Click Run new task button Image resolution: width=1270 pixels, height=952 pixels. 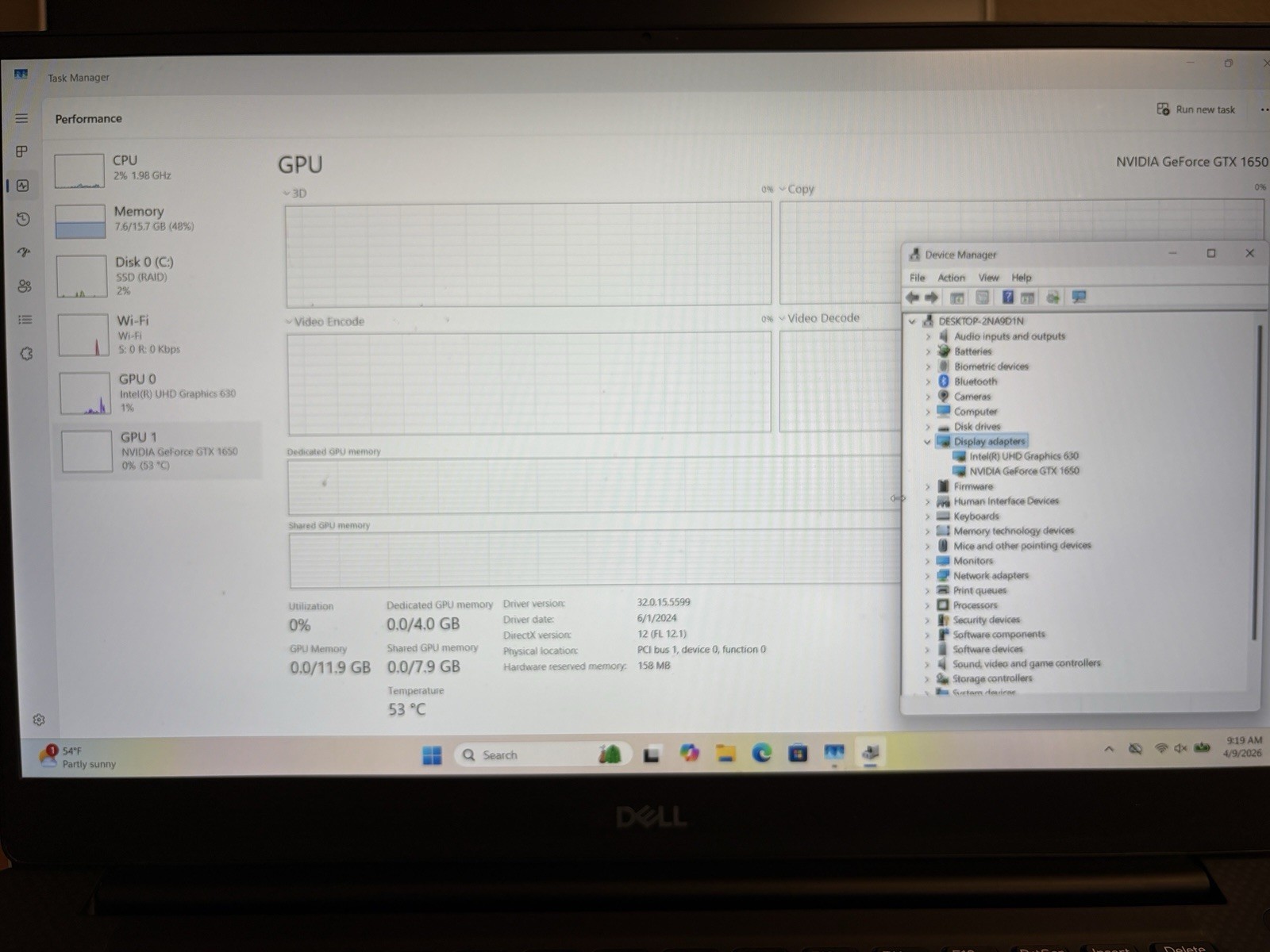pyautogui.click(x=1196, y=109)
